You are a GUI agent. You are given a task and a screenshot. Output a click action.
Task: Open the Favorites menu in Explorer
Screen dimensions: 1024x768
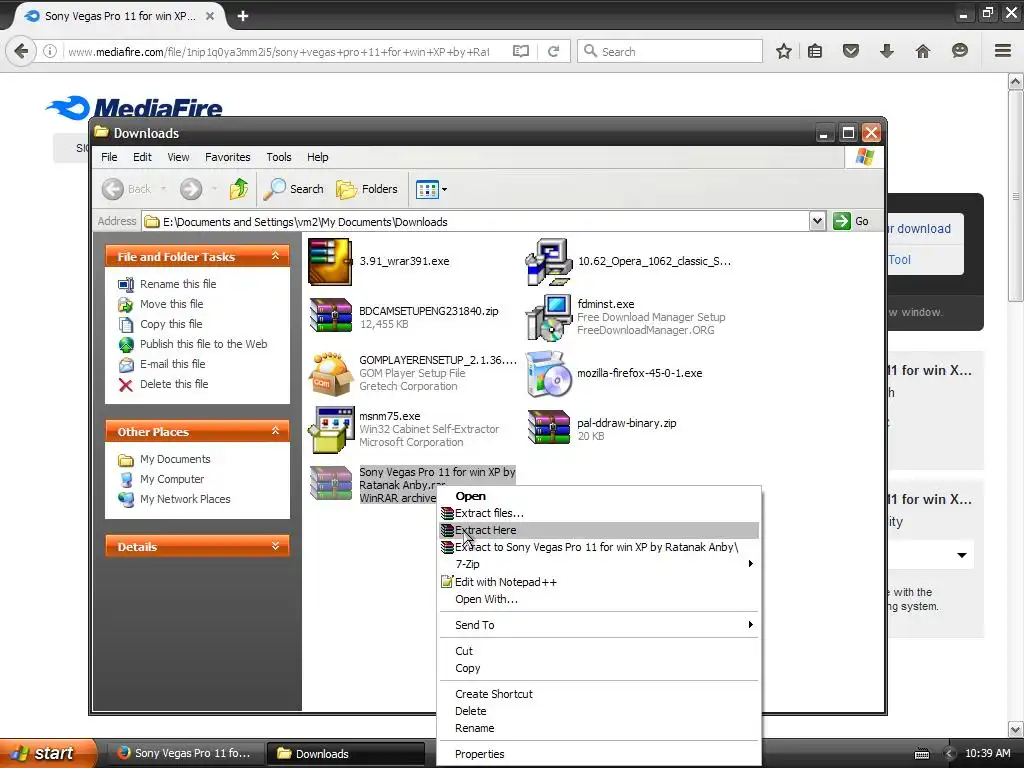227,157
